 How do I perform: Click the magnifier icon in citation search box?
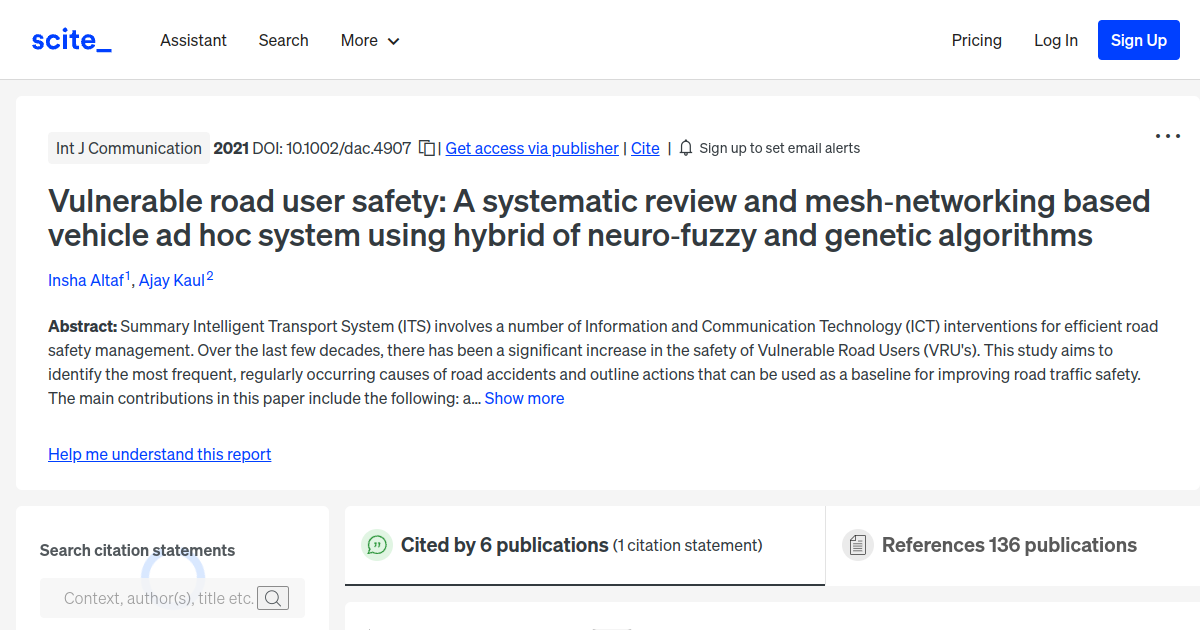tap(272, 597)
